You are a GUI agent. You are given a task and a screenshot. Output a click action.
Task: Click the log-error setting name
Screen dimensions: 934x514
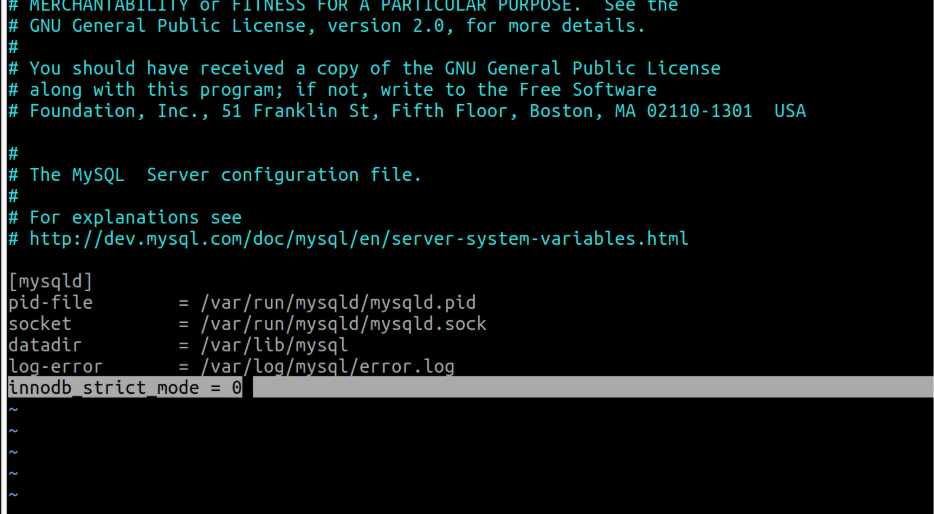(x=55, y=367)
